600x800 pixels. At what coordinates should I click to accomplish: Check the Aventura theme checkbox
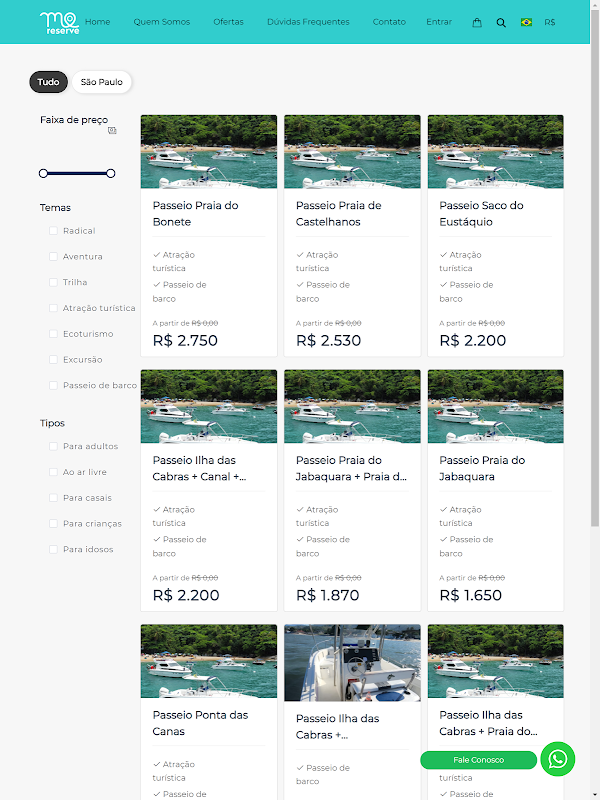53,257
